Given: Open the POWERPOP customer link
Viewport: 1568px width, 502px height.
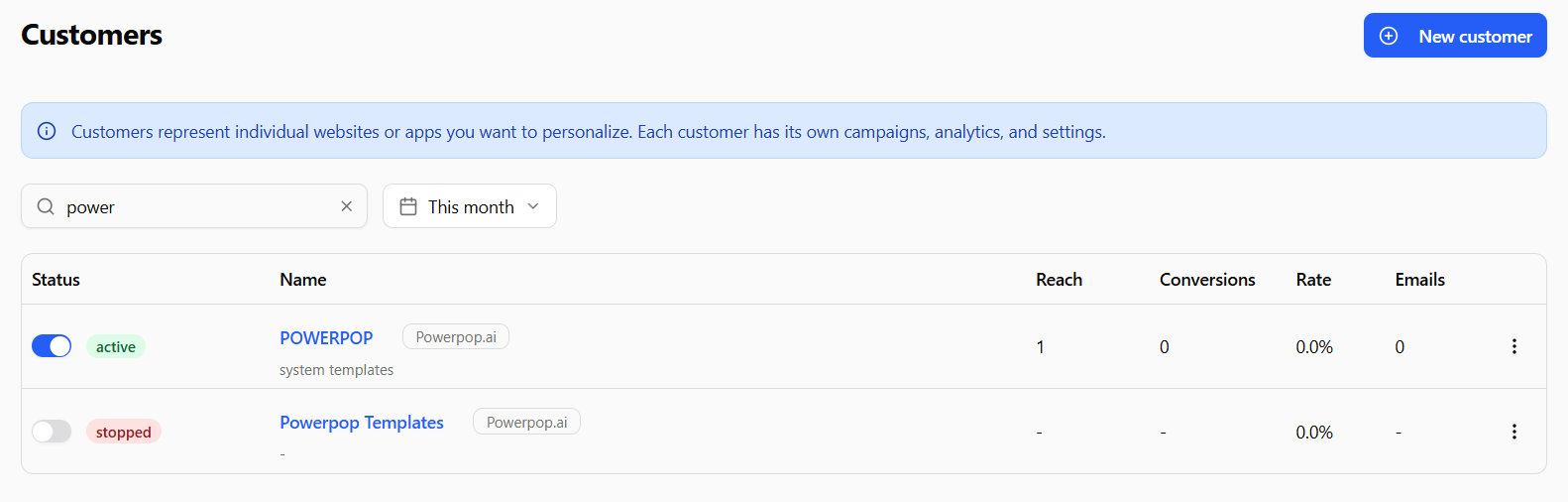Looking at the screenshot, I should [326, 337].
